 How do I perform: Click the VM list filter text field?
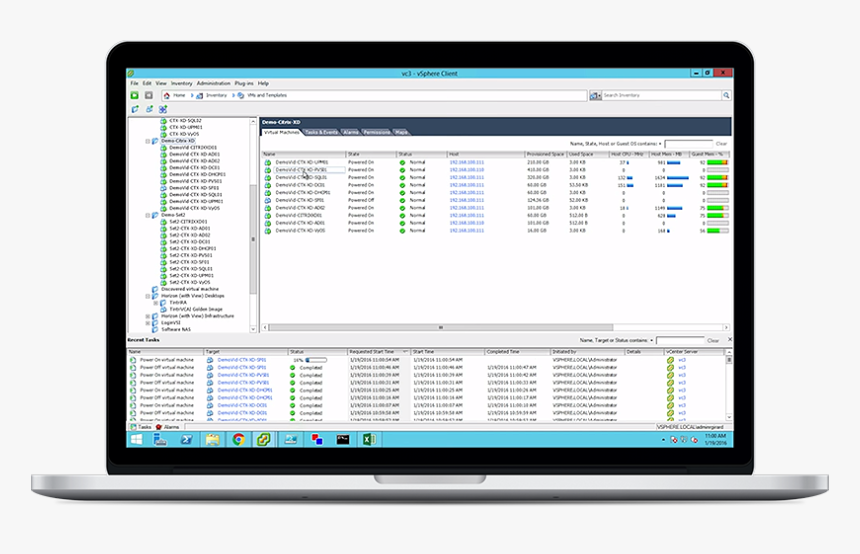[688, 144]
